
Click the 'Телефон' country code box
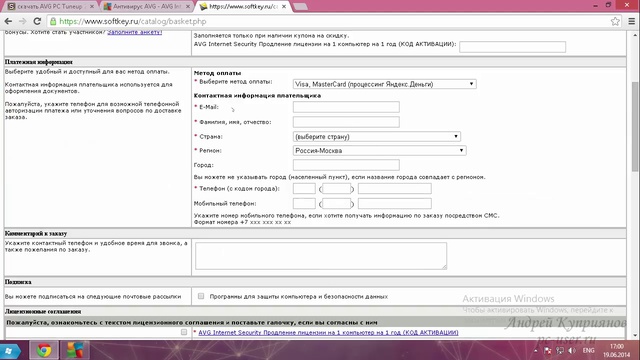point(304,189)
